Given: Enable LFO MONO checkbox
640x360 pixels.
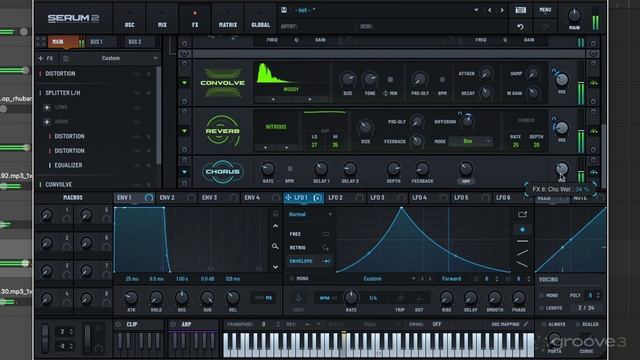Looking at the screenshot, I should tap(292, 278).
